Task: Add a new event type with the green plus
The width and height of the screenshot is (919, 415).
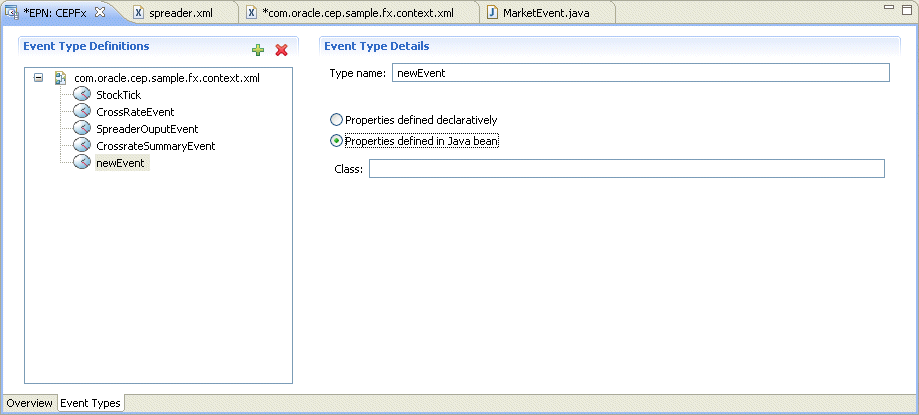Action: tap(258, 50)
